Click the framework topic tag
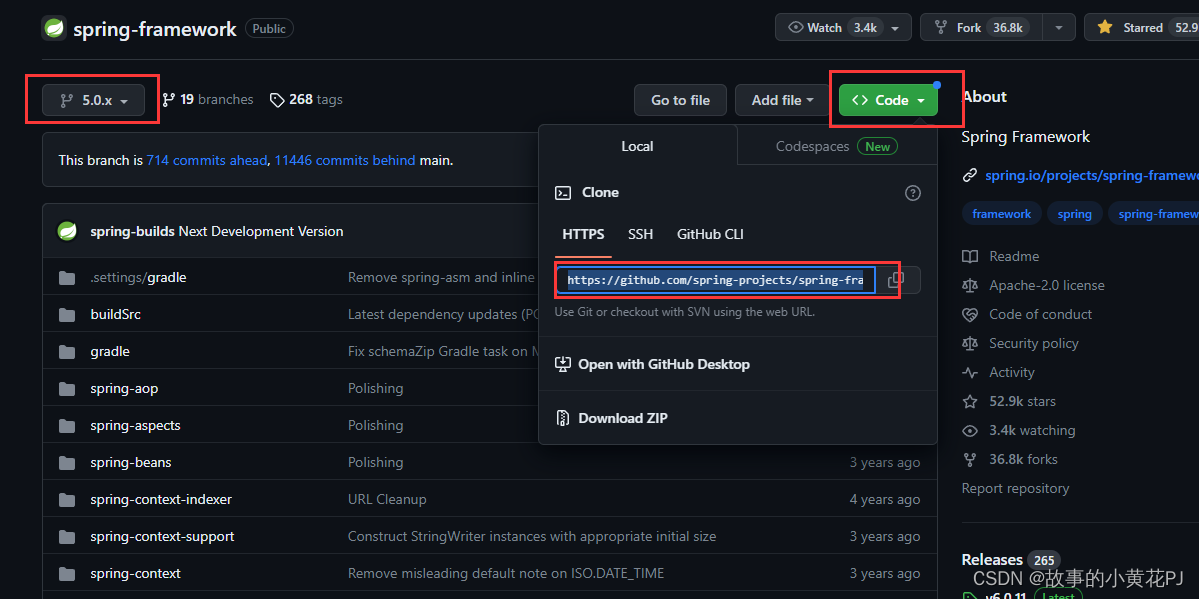 click(x=1002, y=214)
